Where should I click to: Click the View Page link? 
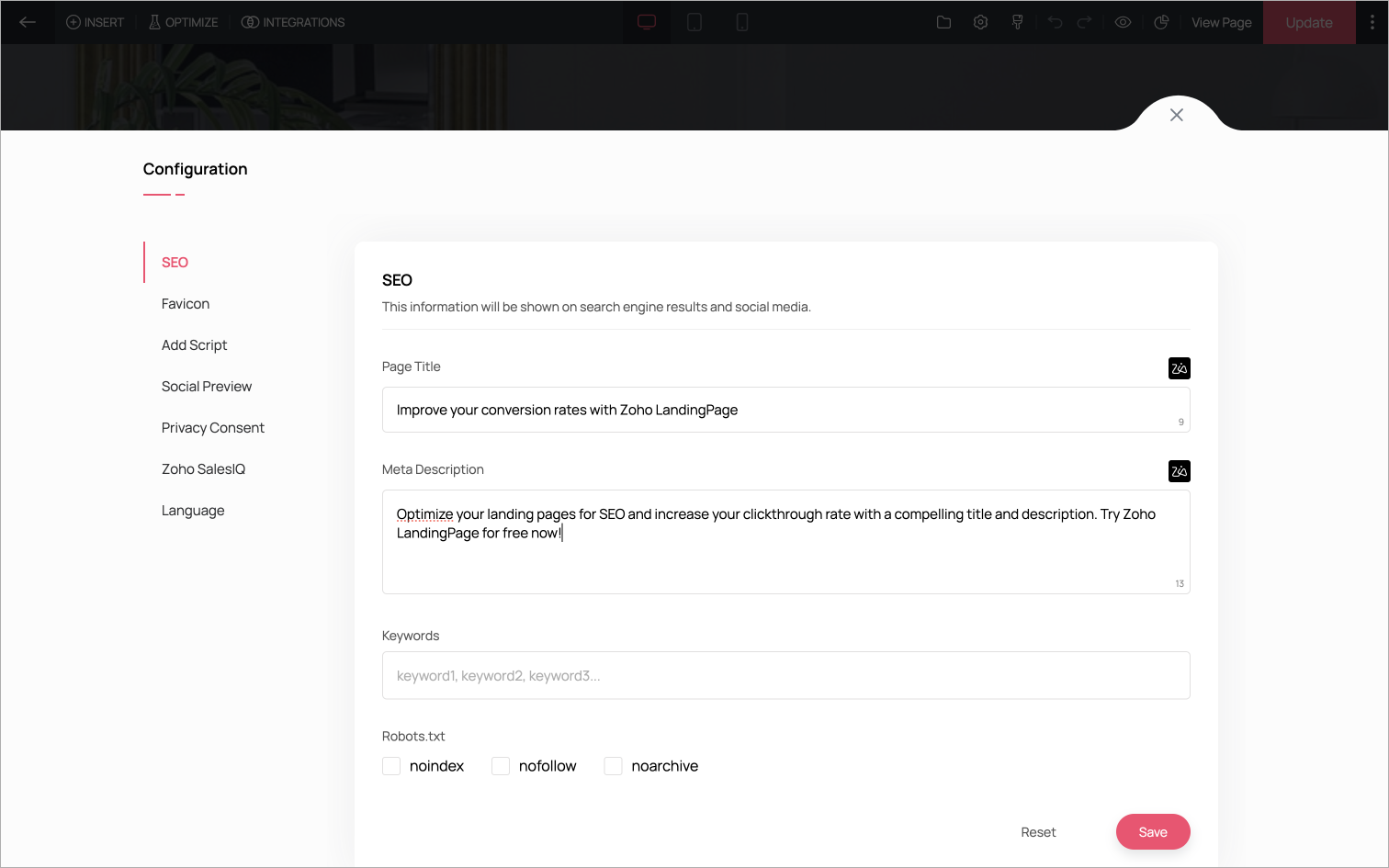click(x=1222, y=22)
